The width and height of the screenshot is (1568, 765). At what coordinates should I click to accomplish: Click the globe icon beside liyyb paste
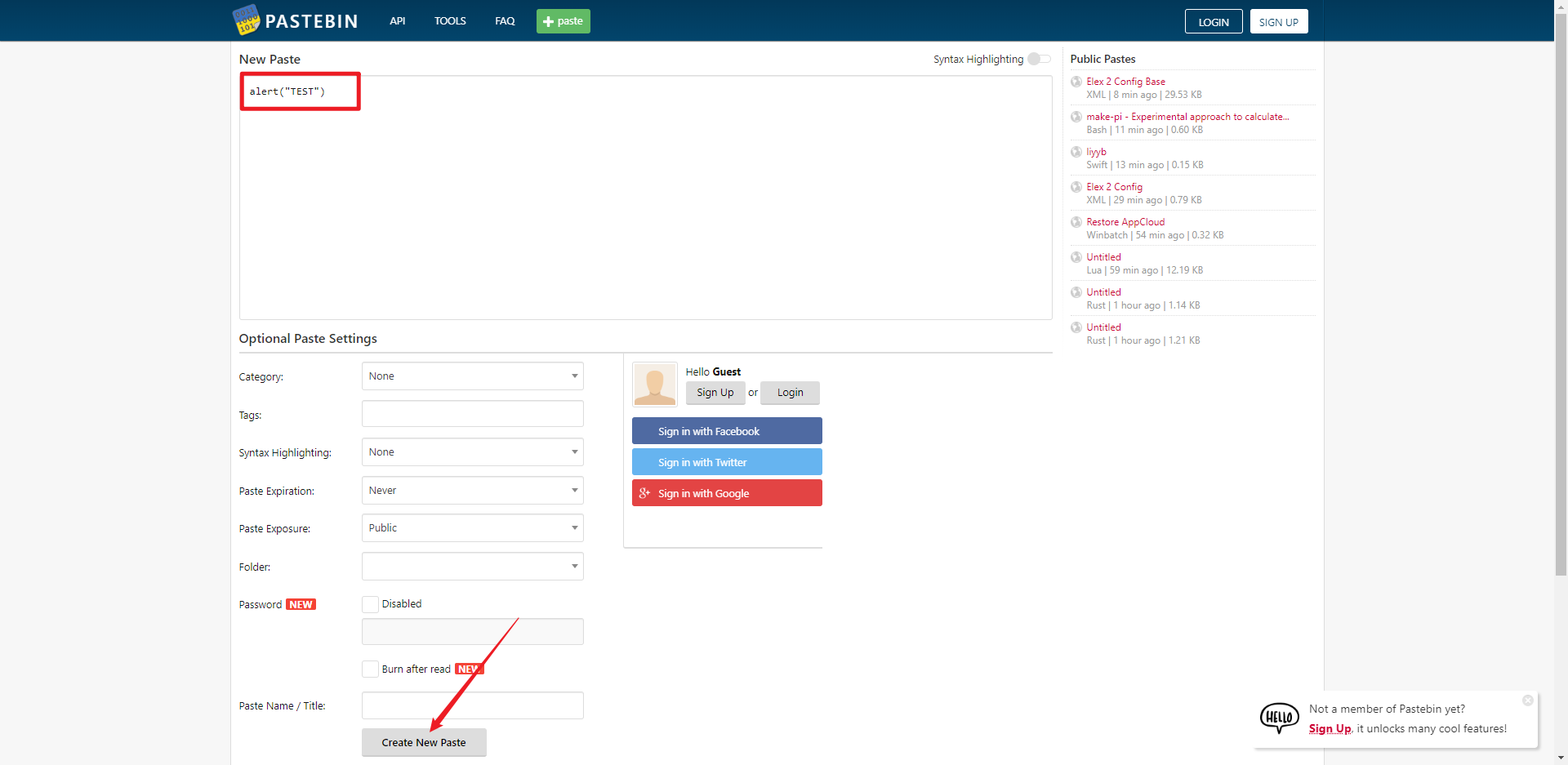point(1076,152)
